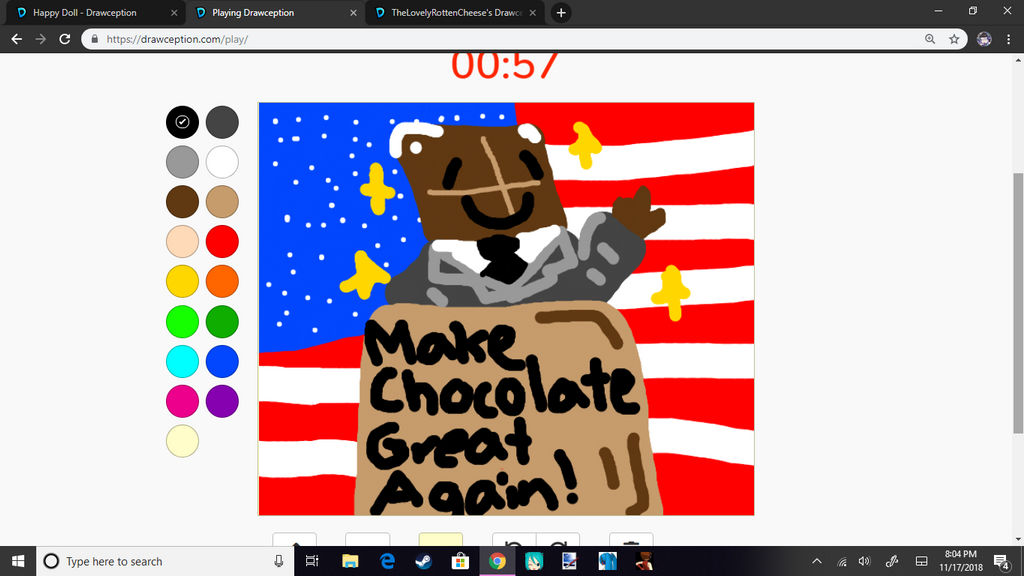
Task: Open the blue shirt app on taskbar
Action: pyautogui.click(x=607, y=561)
